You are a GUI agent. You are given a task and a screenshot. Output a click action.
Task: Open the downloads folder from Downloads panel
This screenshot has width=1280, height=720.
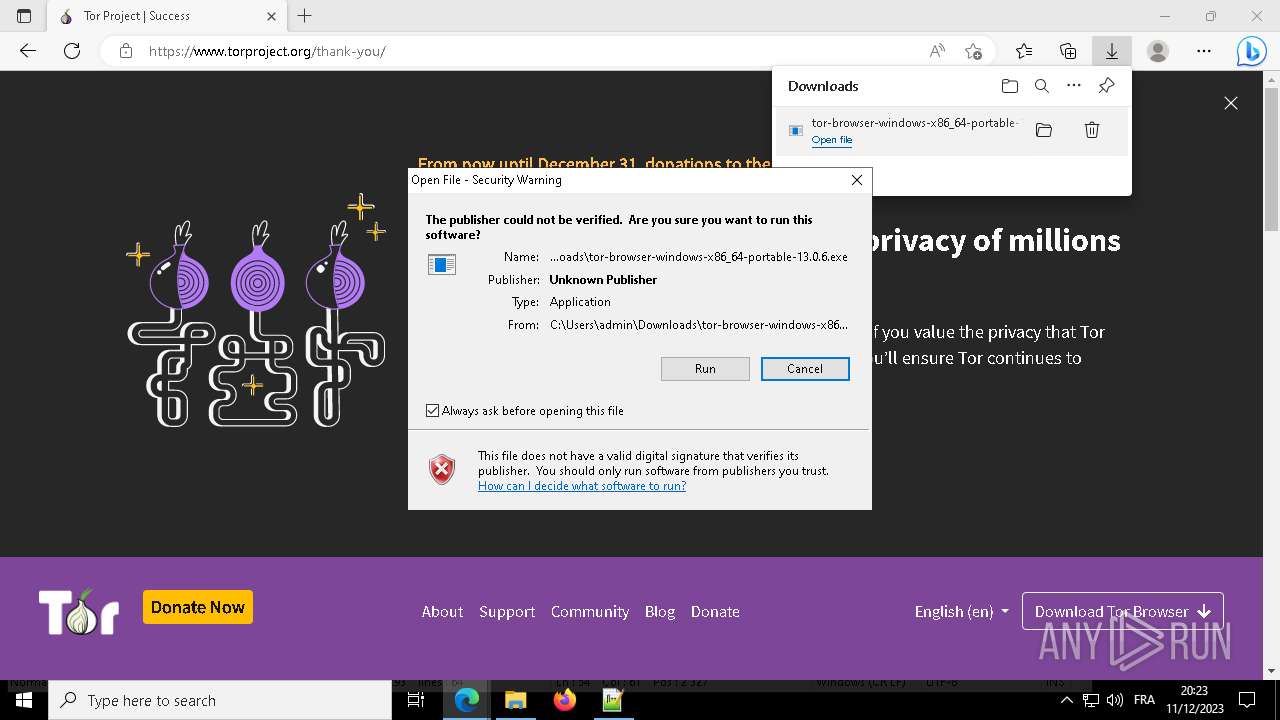pos(1010,86)
